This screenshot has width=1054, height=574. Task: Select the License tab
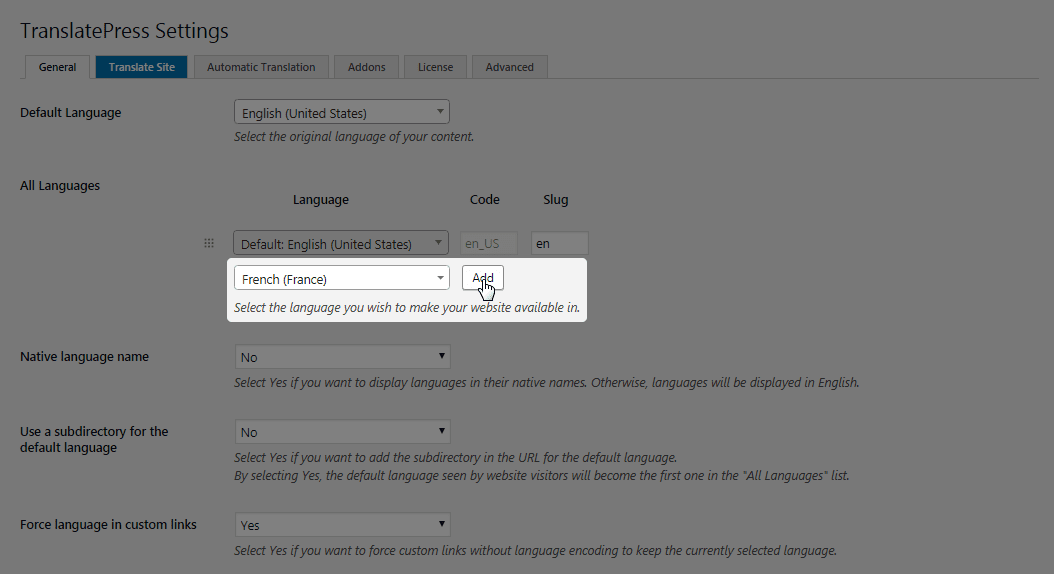(x=435, y=67)
